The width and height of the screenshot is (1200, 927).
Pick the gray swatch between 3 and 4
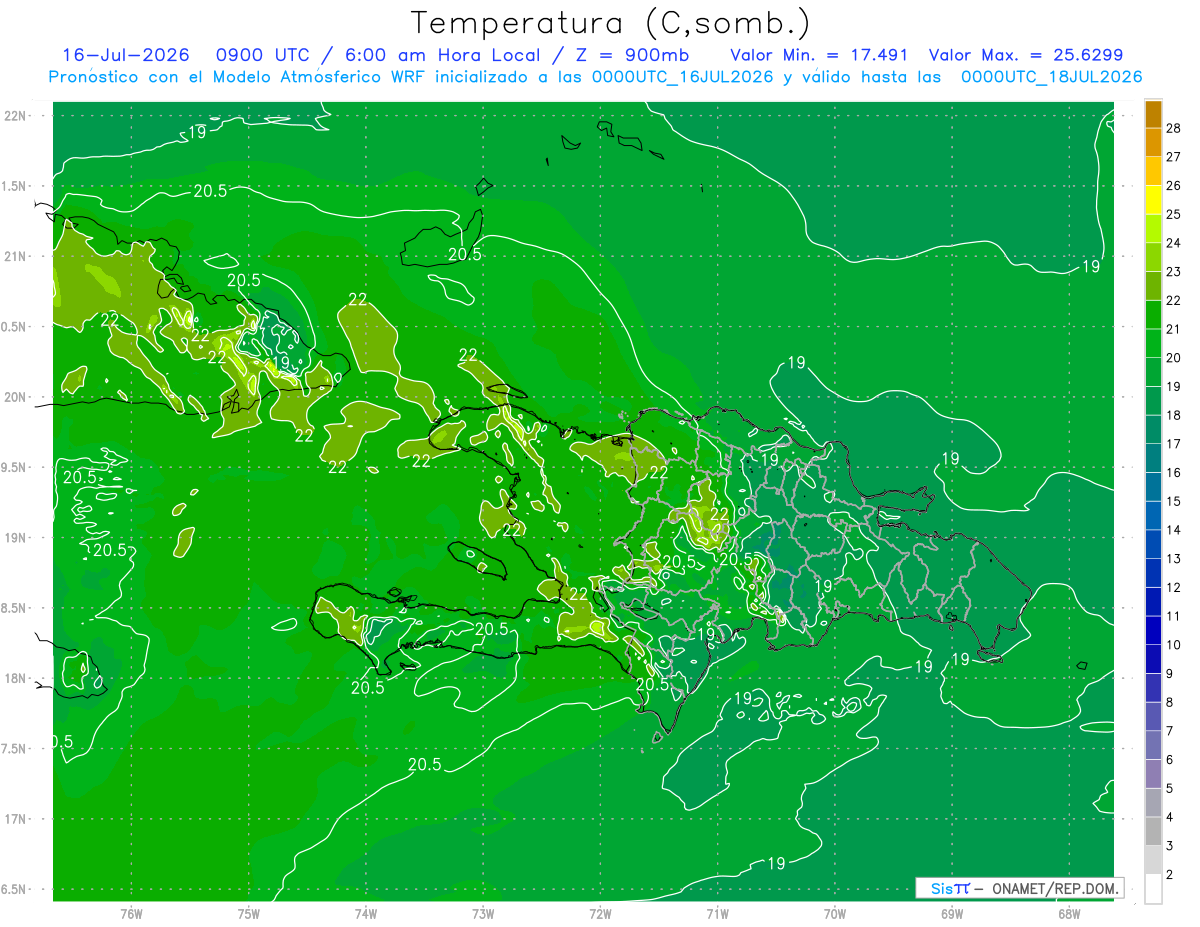point(1153,831)
